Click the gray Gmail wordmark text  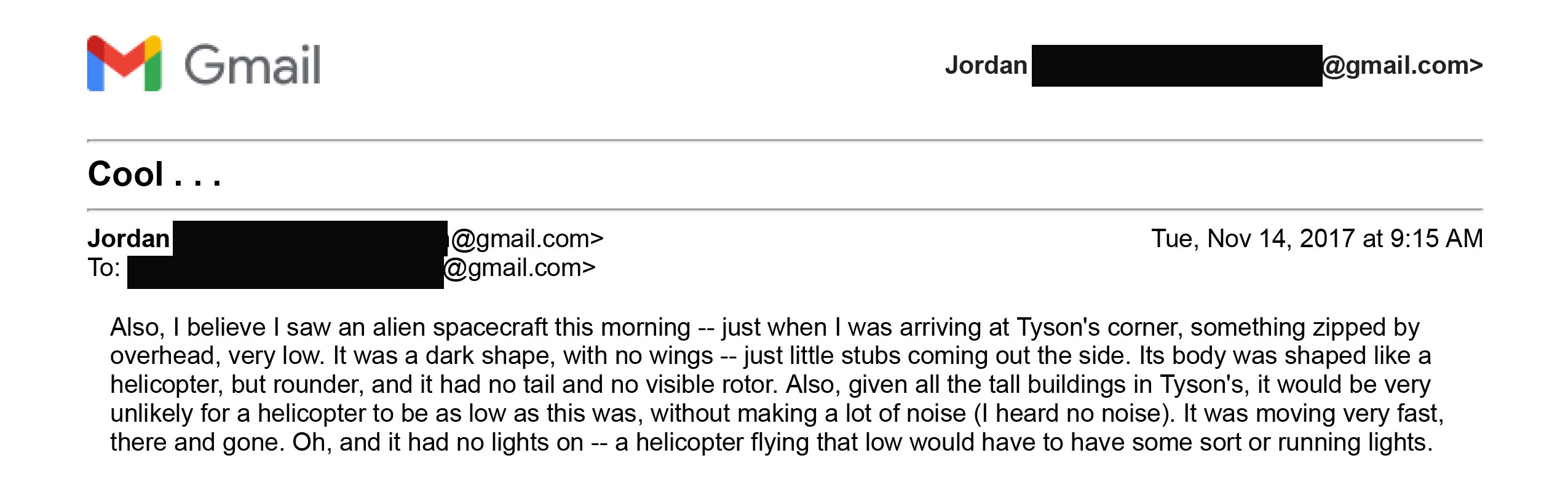253,65
